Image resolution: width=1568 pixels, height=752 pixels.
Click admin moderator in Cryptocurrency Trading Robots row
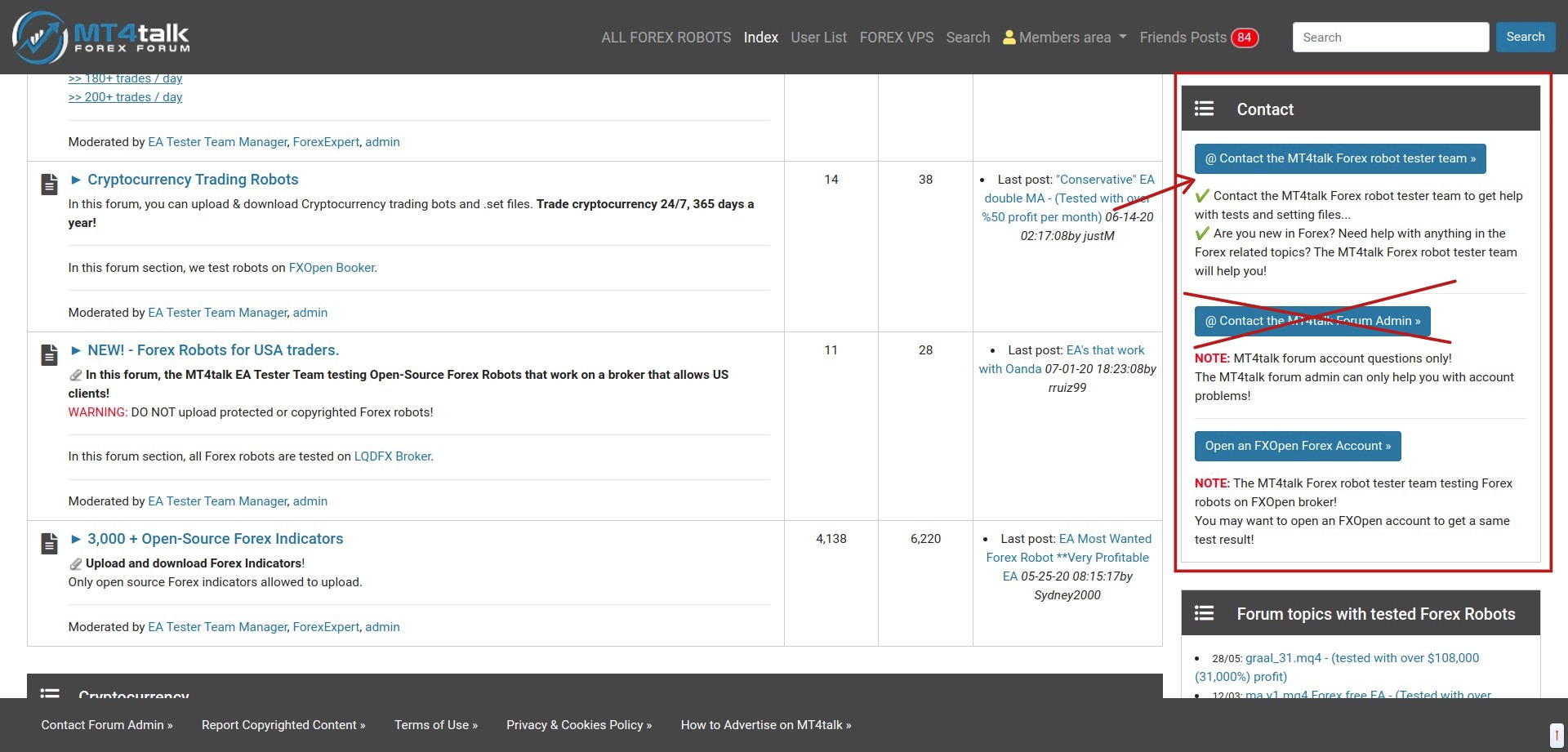[x=310, y=313]
